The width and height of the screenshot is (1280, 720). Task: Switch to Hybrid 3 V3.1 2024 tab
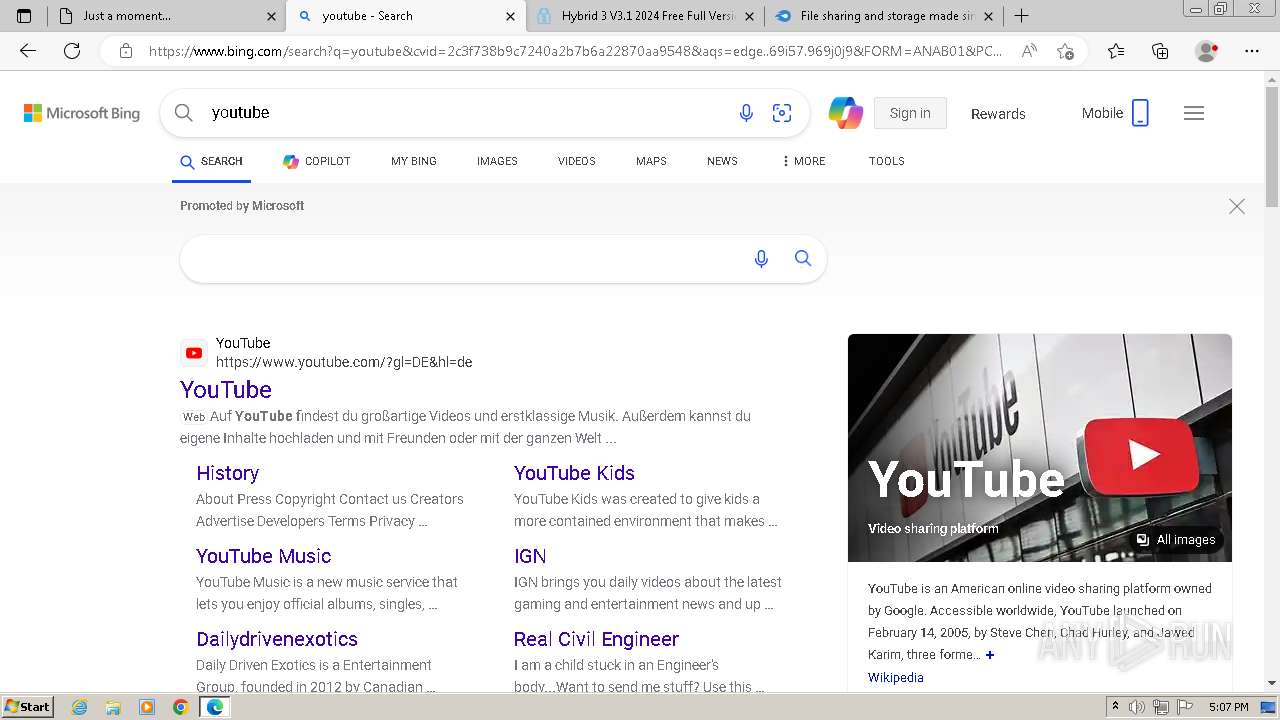click(x=645, y=16)
